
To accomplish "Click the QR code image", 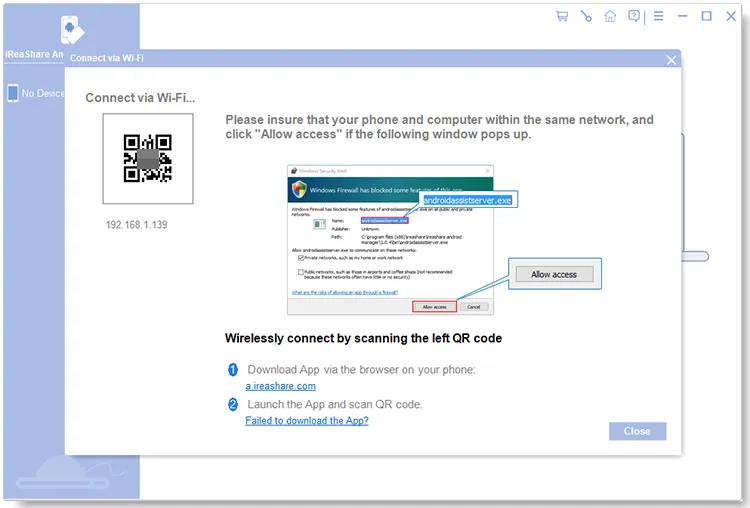I will coord(148,158).
